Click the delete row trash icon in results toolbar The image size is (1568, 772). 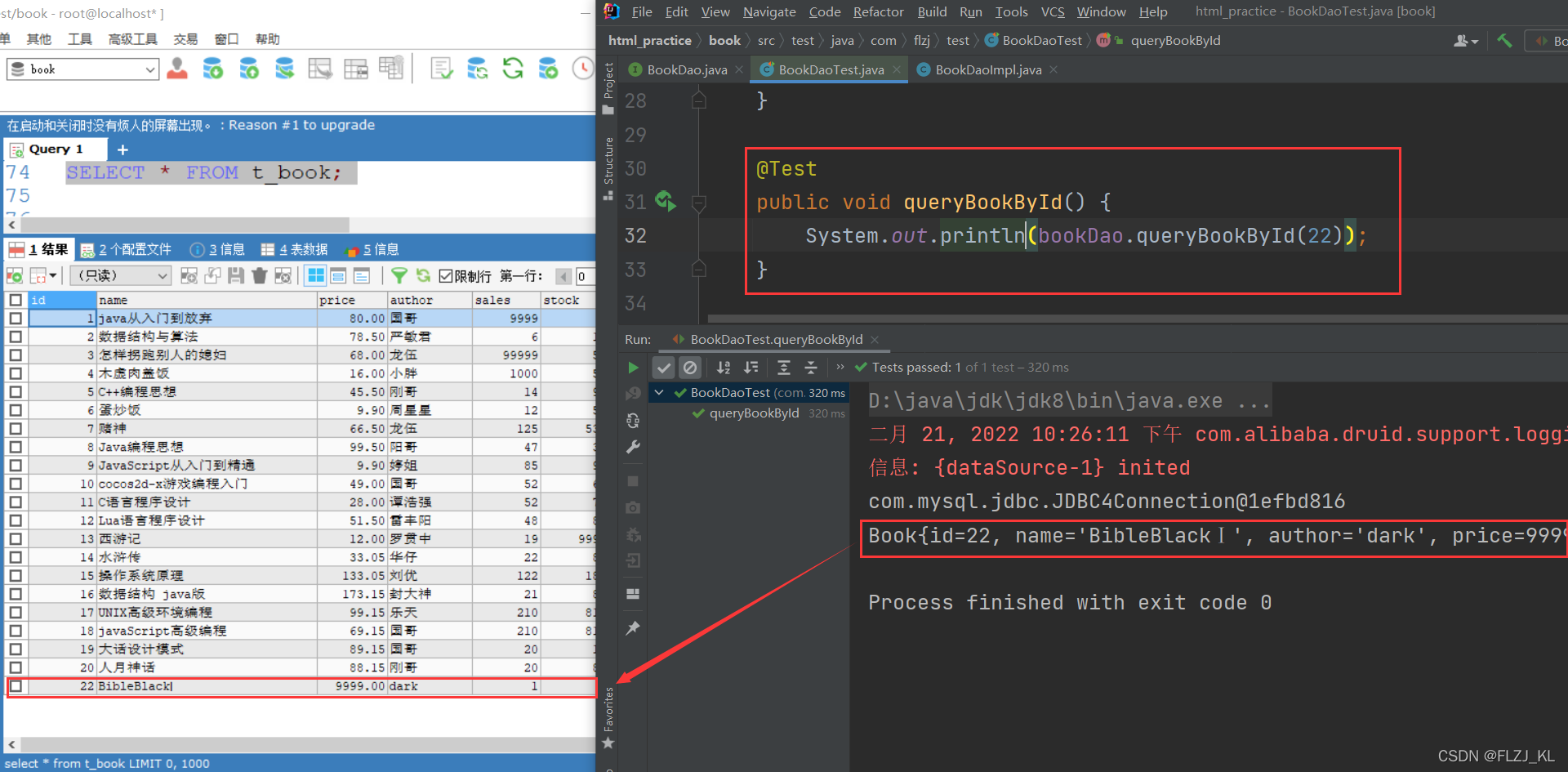click(260, 275)
